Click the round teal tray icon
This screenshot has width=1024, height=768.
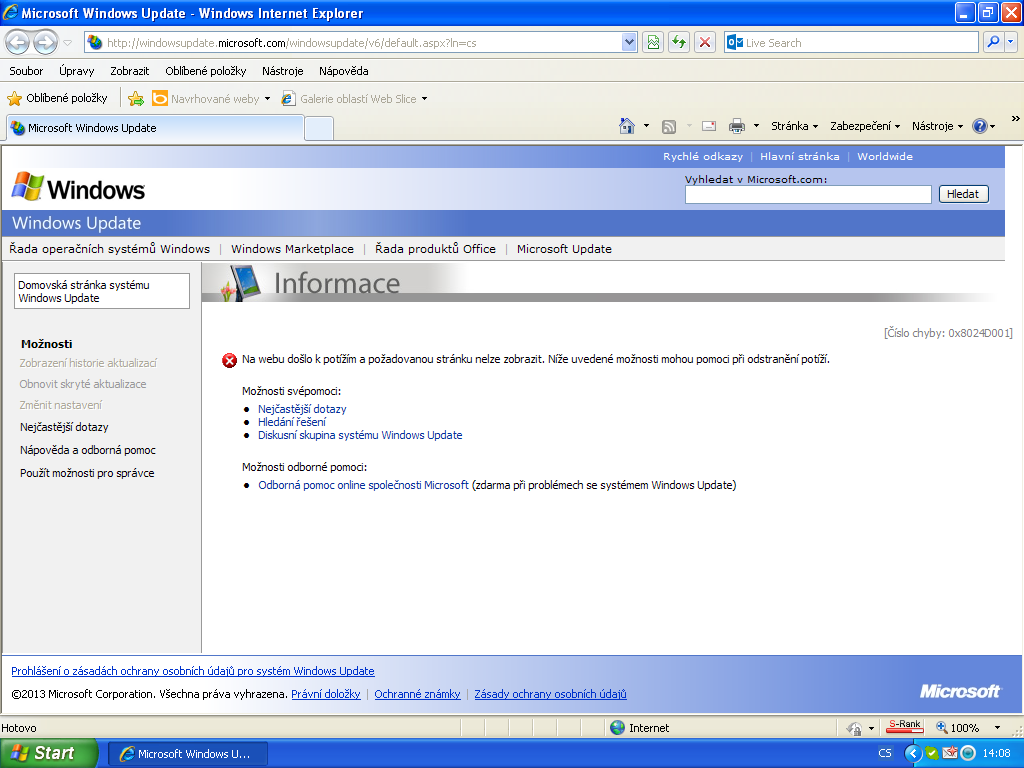coord(968,753)
